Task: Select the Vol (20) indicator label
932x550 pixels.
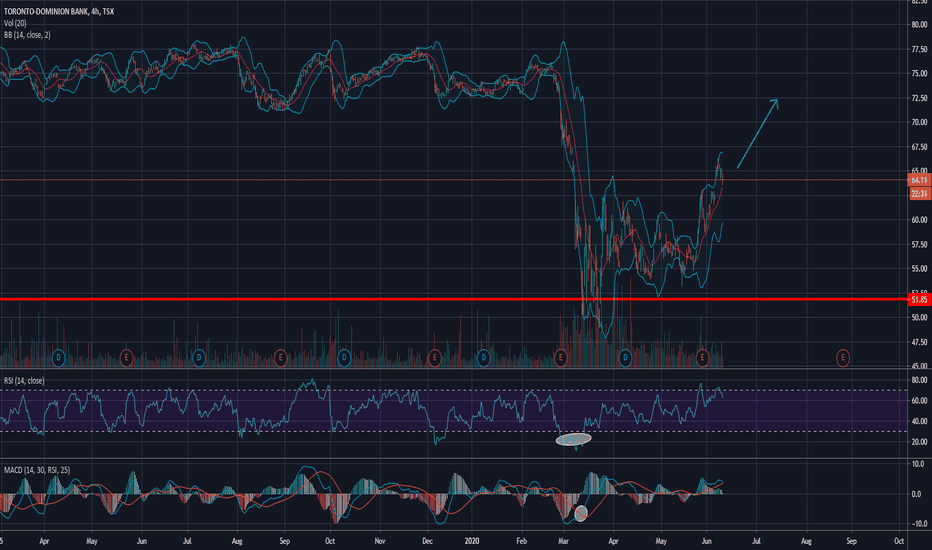Action: [x=15, y=23]
